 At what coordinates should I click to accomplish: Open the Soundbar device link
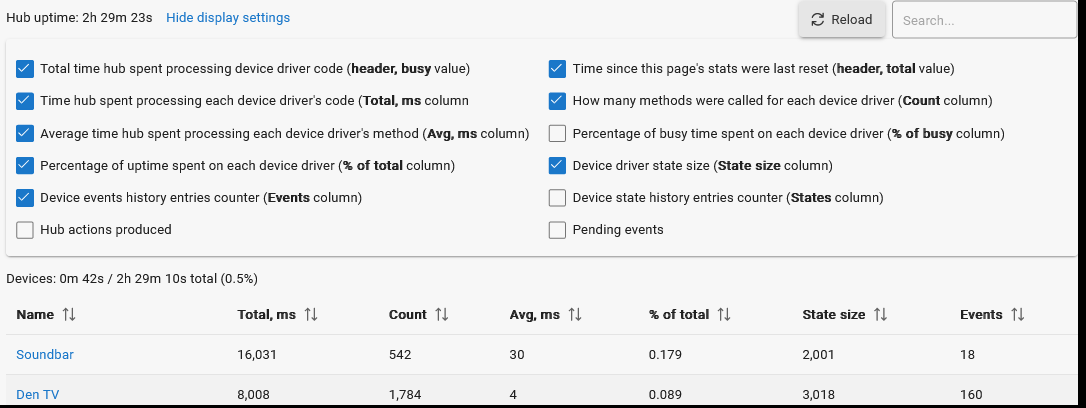[x=45, y=355]
